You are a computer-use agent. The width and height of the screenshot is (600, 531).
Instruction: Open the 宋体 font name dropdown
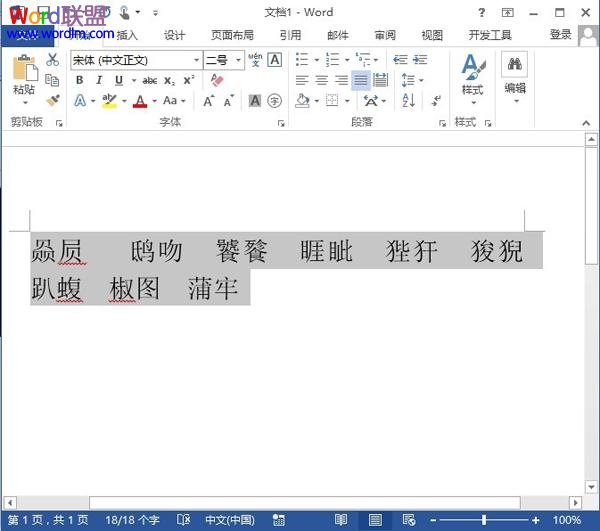click(x=135, y=60)
